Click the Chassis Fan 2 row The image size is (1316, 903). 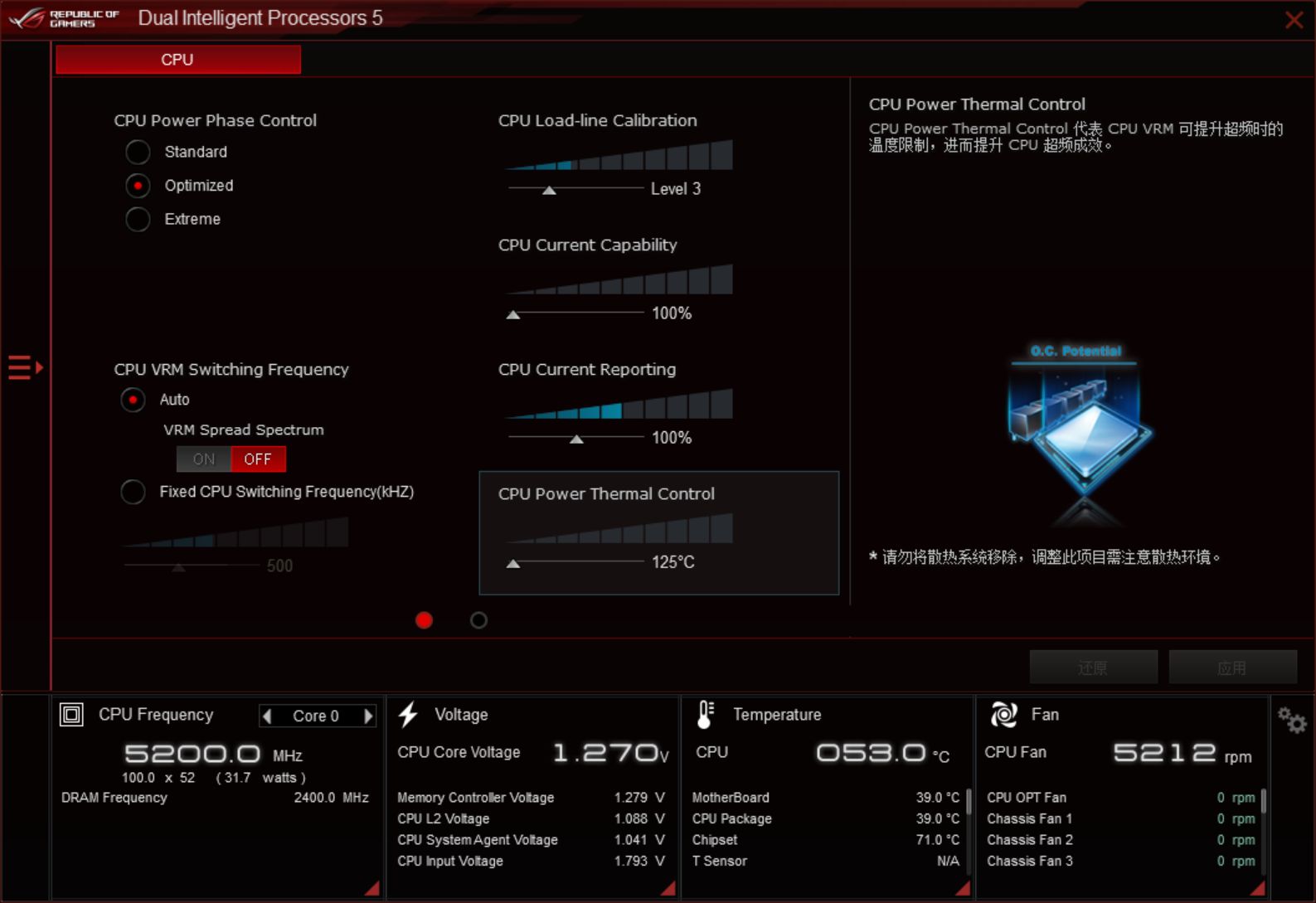click(1121, 840)
